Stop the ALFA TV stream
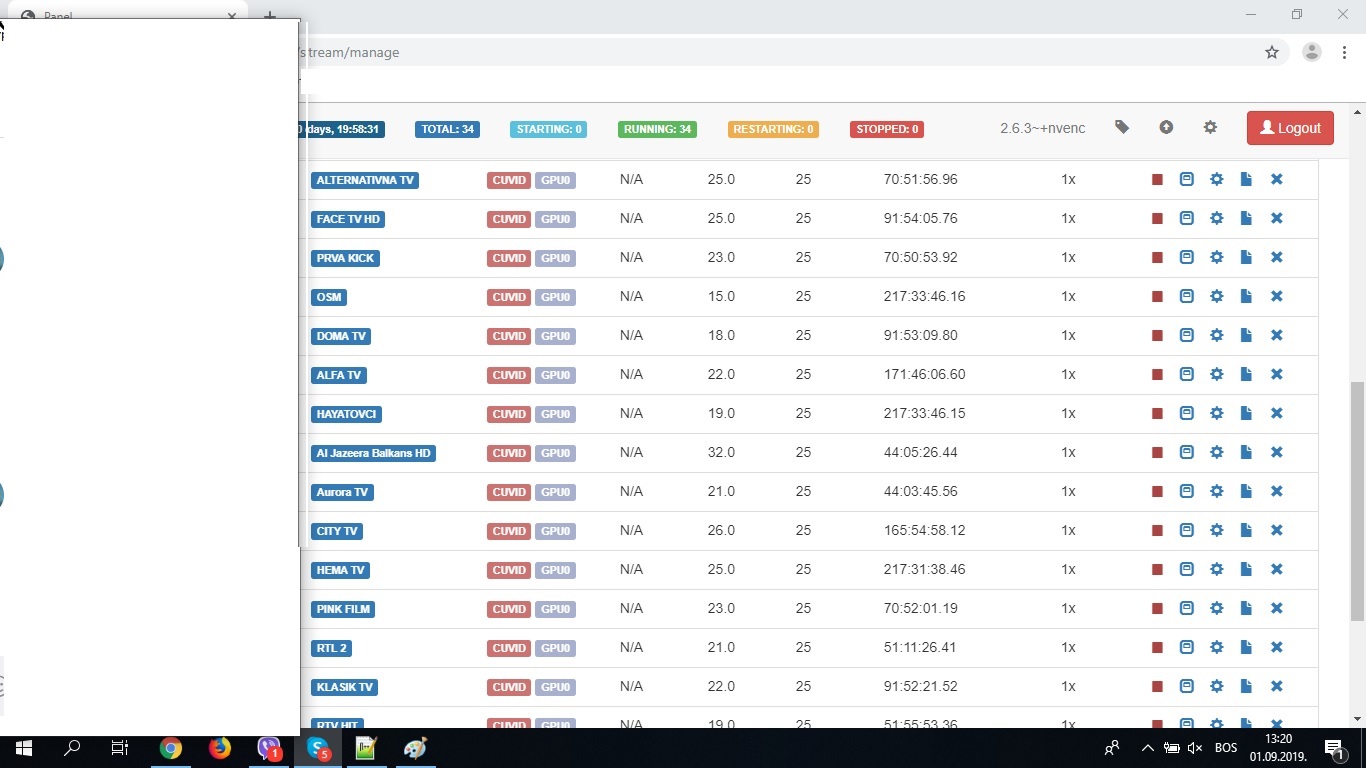1366x768 pixels. point(1157,375)
